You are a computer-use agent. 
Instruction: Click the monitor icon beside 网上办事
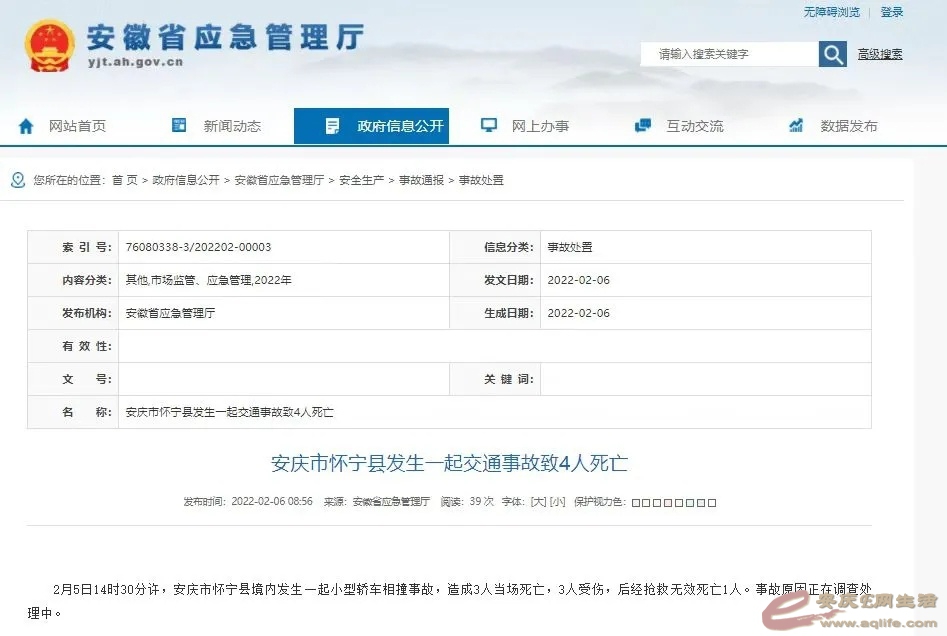(488, 126)
